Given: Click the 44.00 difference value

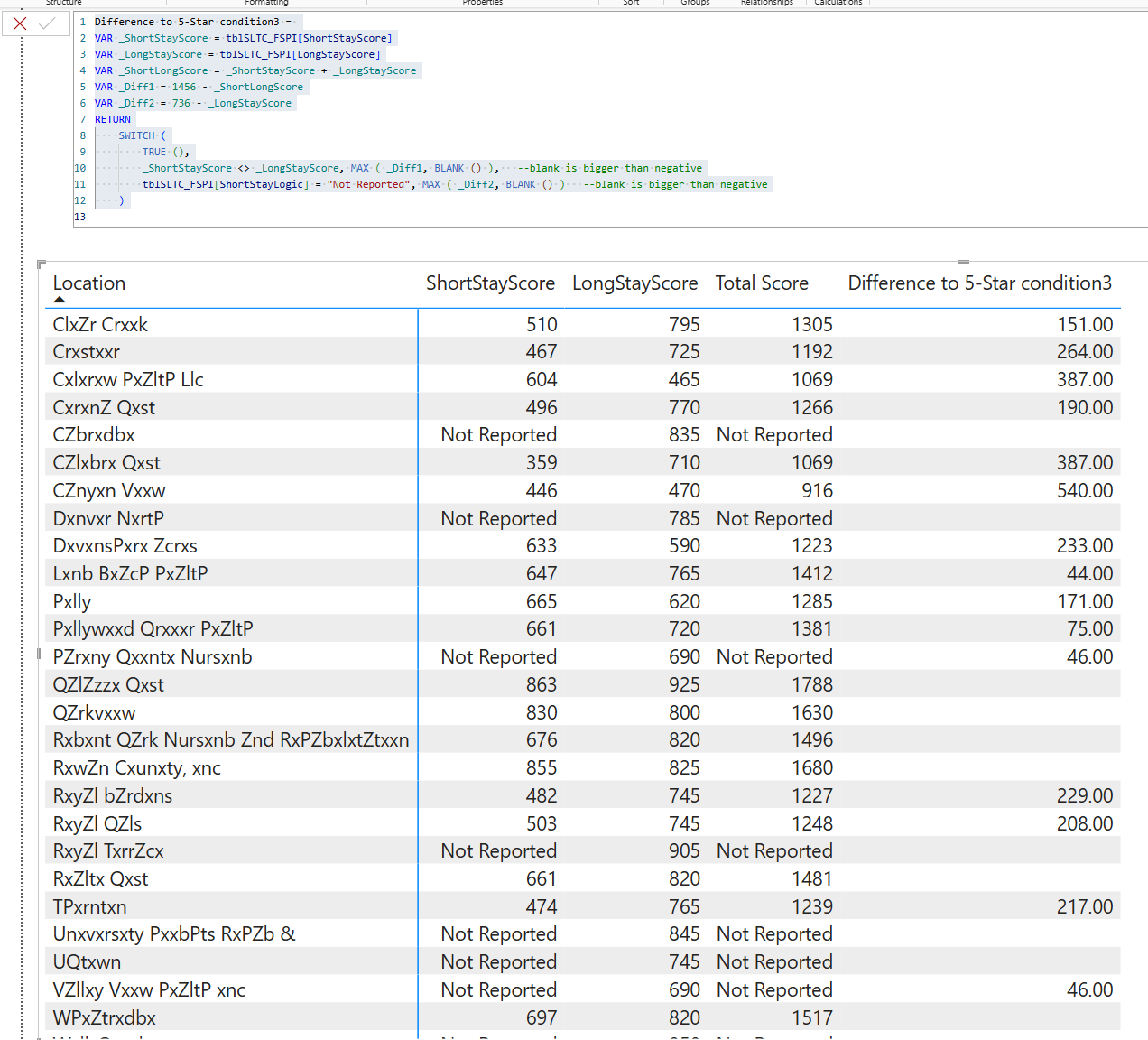Looking at the screenshot, I should tap(1090, 574).
